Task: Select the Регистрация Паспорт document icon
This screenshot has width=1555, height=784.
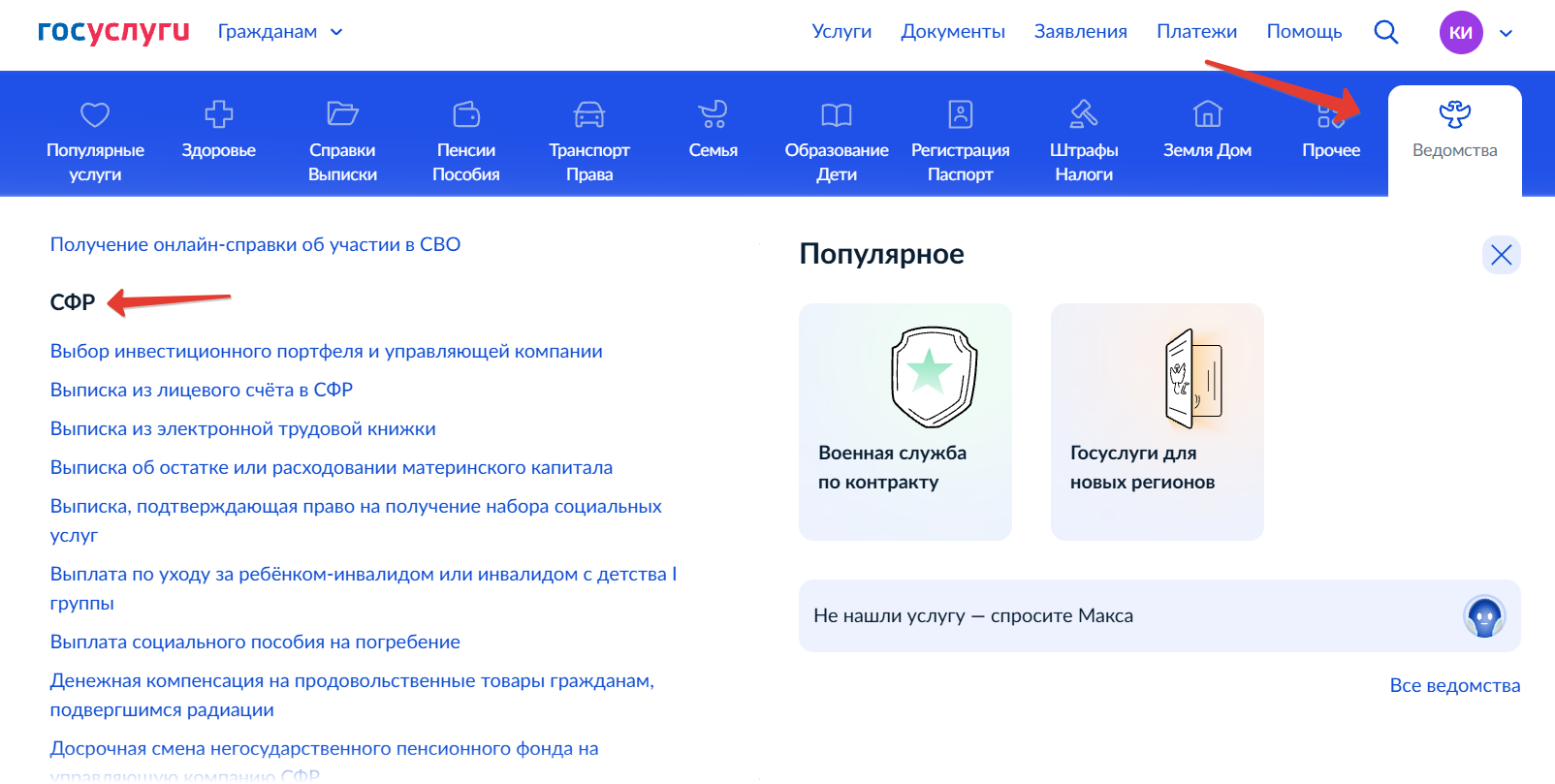Action: pos(961,114)
